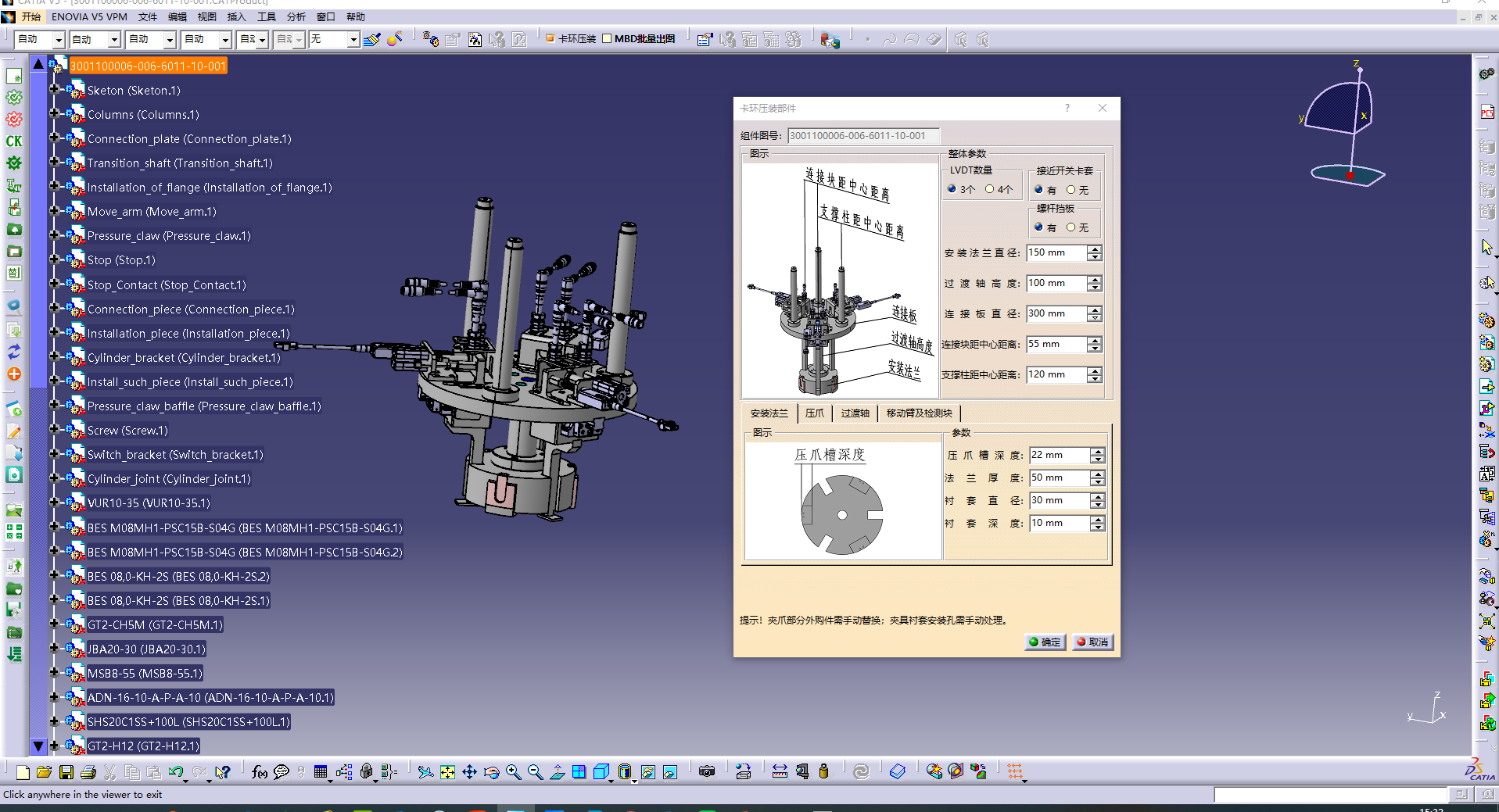
Task: Switch to the 过渡轴 tab
Action: coord(855,413)
